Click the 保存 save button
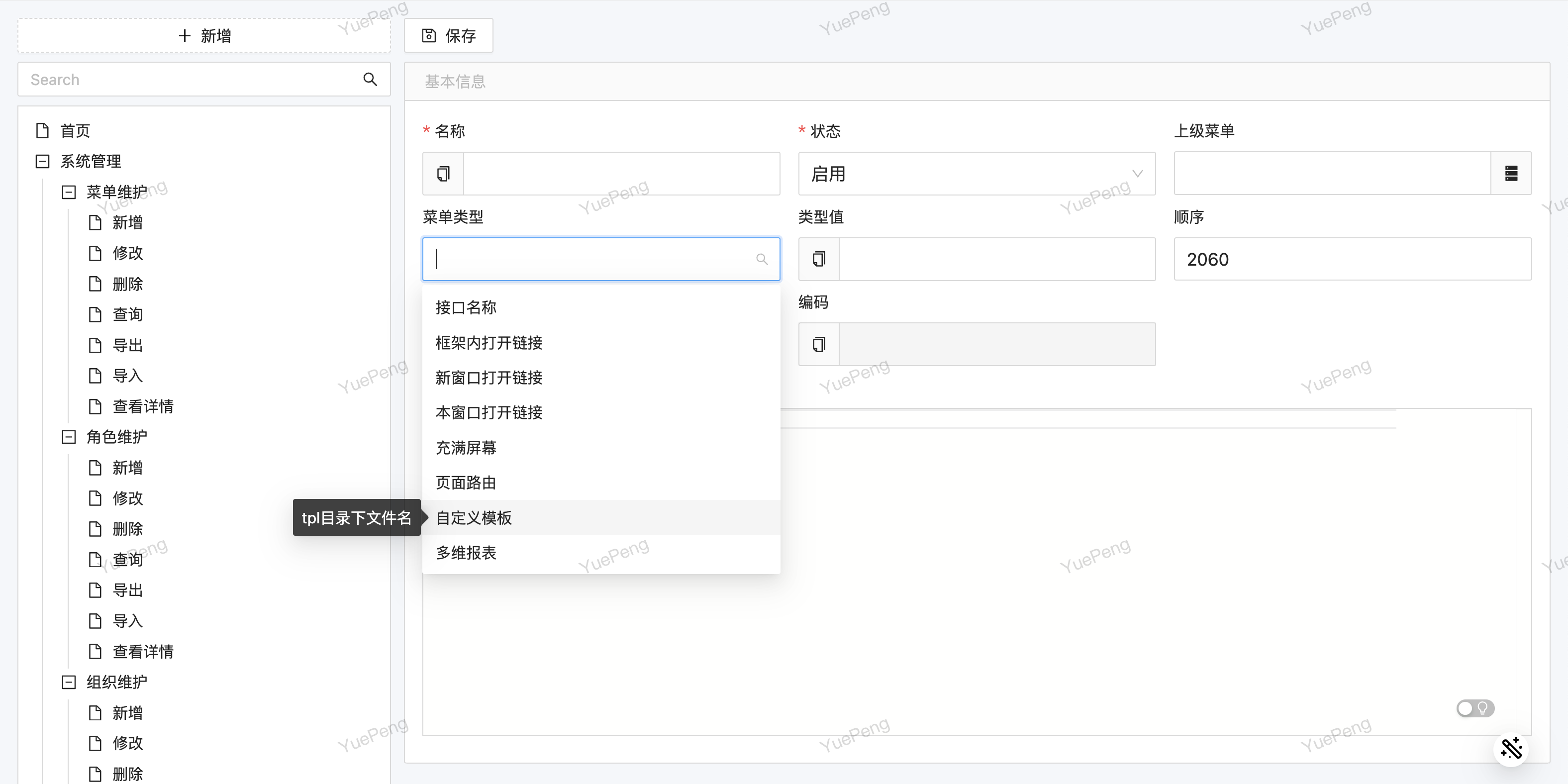The image size is (1568, 784). [x=449, y=35]
